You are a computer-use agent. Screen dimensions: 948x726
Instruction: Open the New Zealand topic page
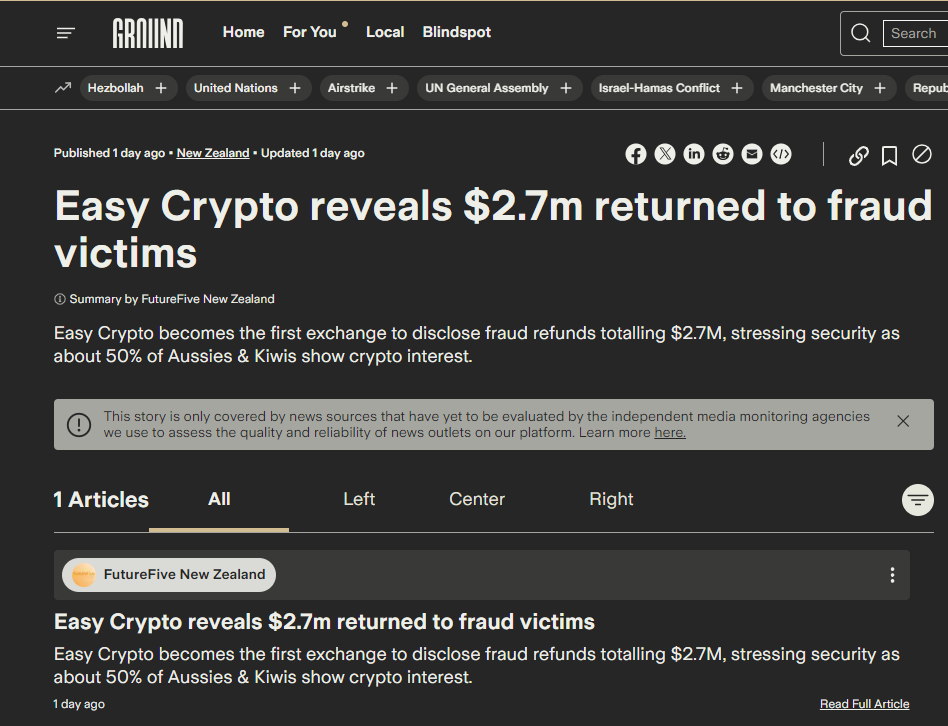click(212, 153)
